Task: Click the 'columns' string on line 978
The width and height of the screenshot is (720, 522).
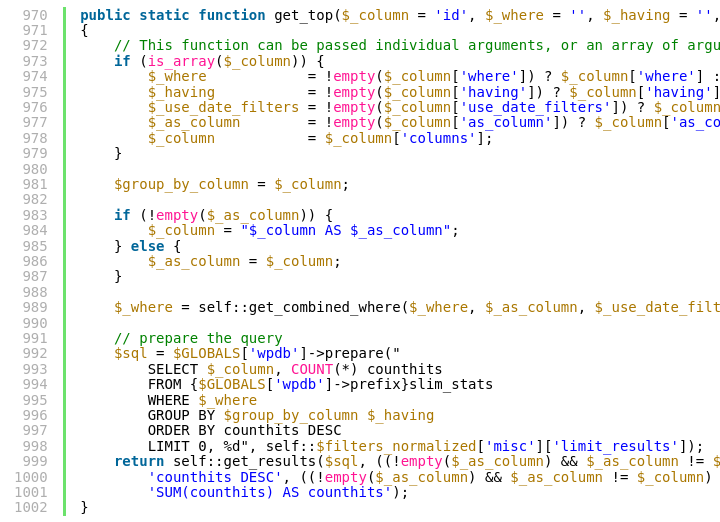Action: pyautogui.click(x=438, y=138)
